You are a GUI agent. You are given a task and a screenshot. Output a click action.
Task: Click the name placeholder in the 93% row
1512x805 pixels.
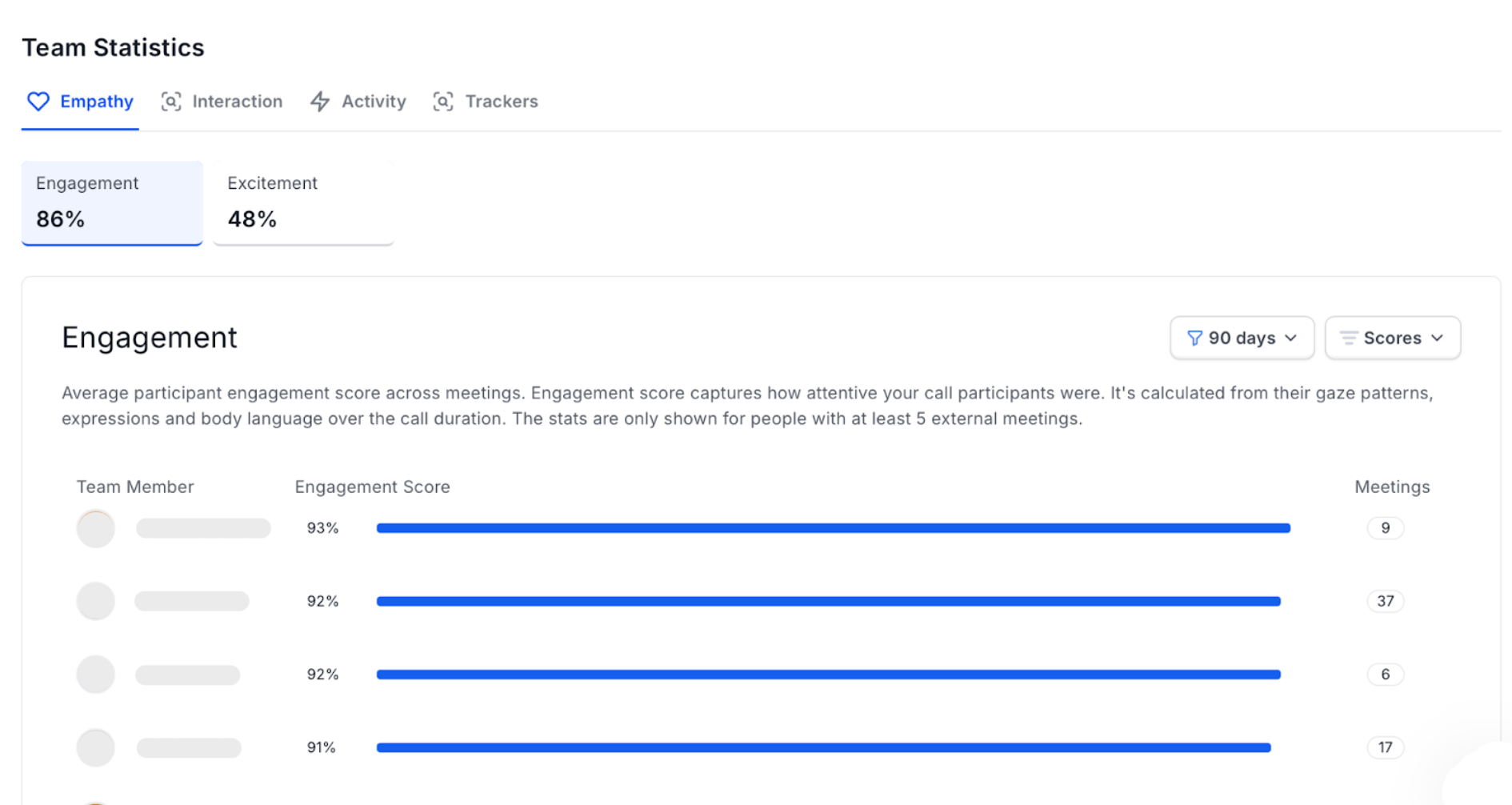pyautogui.click(x=203, y=528)
